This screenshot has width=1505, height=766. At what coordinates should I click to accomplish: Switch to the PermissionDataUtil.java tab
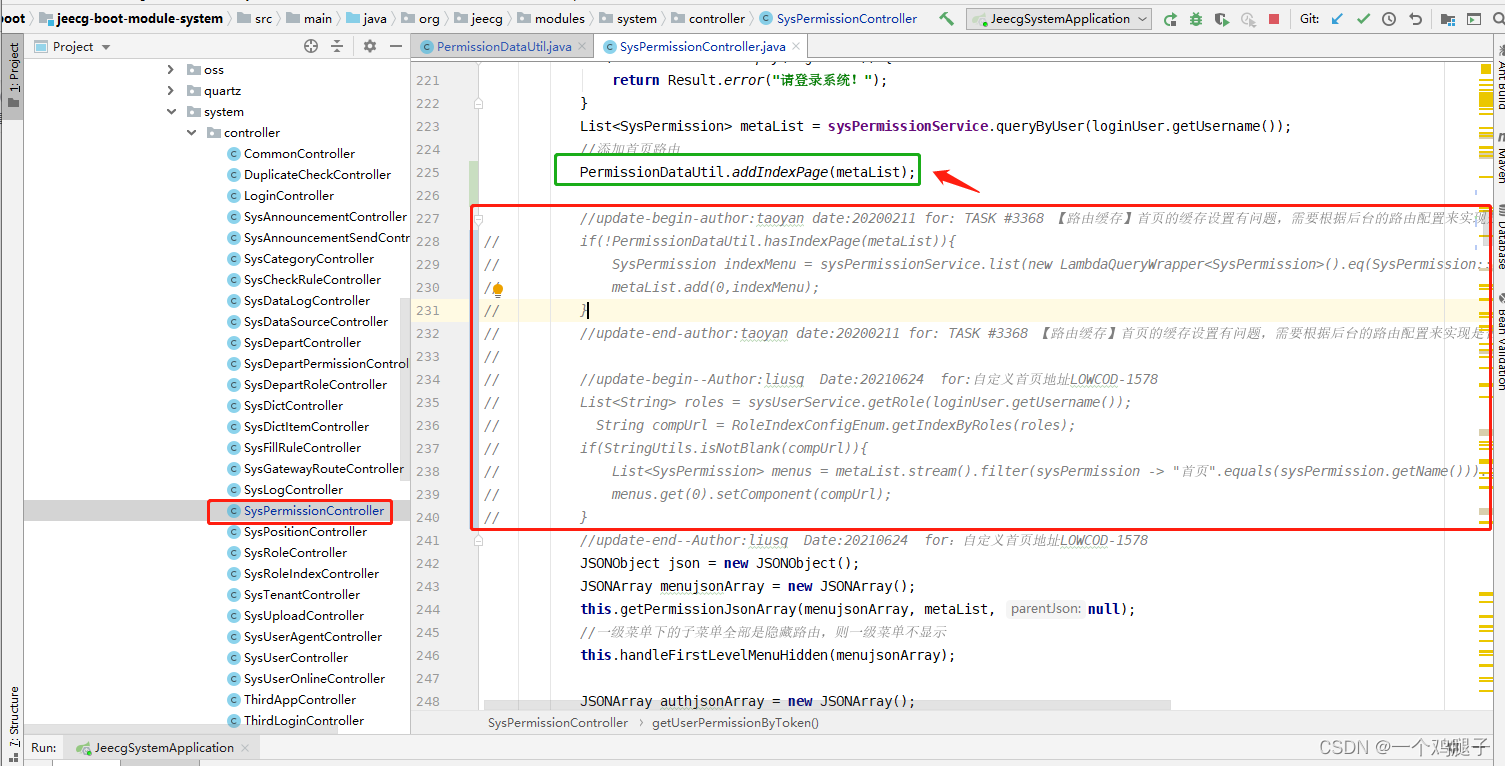[x=504, y=47]
